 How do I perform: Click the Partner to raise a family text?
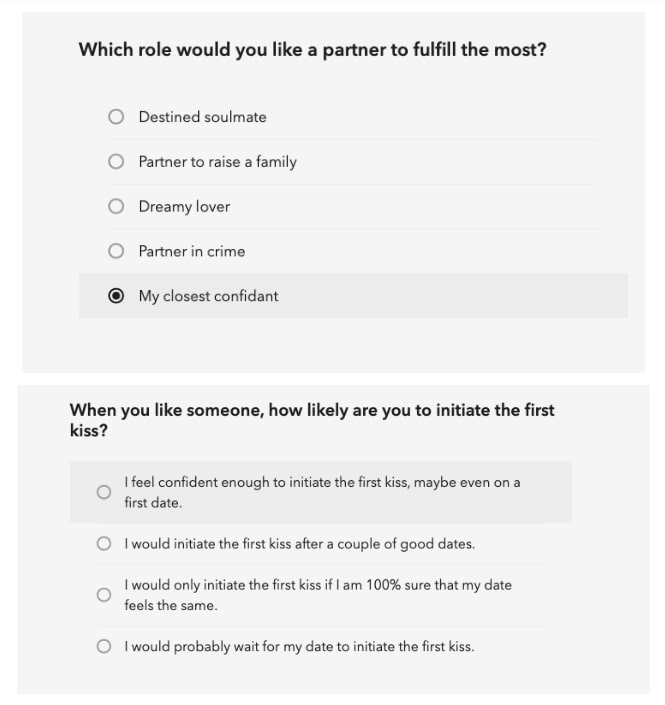click(x=218, y=162)
